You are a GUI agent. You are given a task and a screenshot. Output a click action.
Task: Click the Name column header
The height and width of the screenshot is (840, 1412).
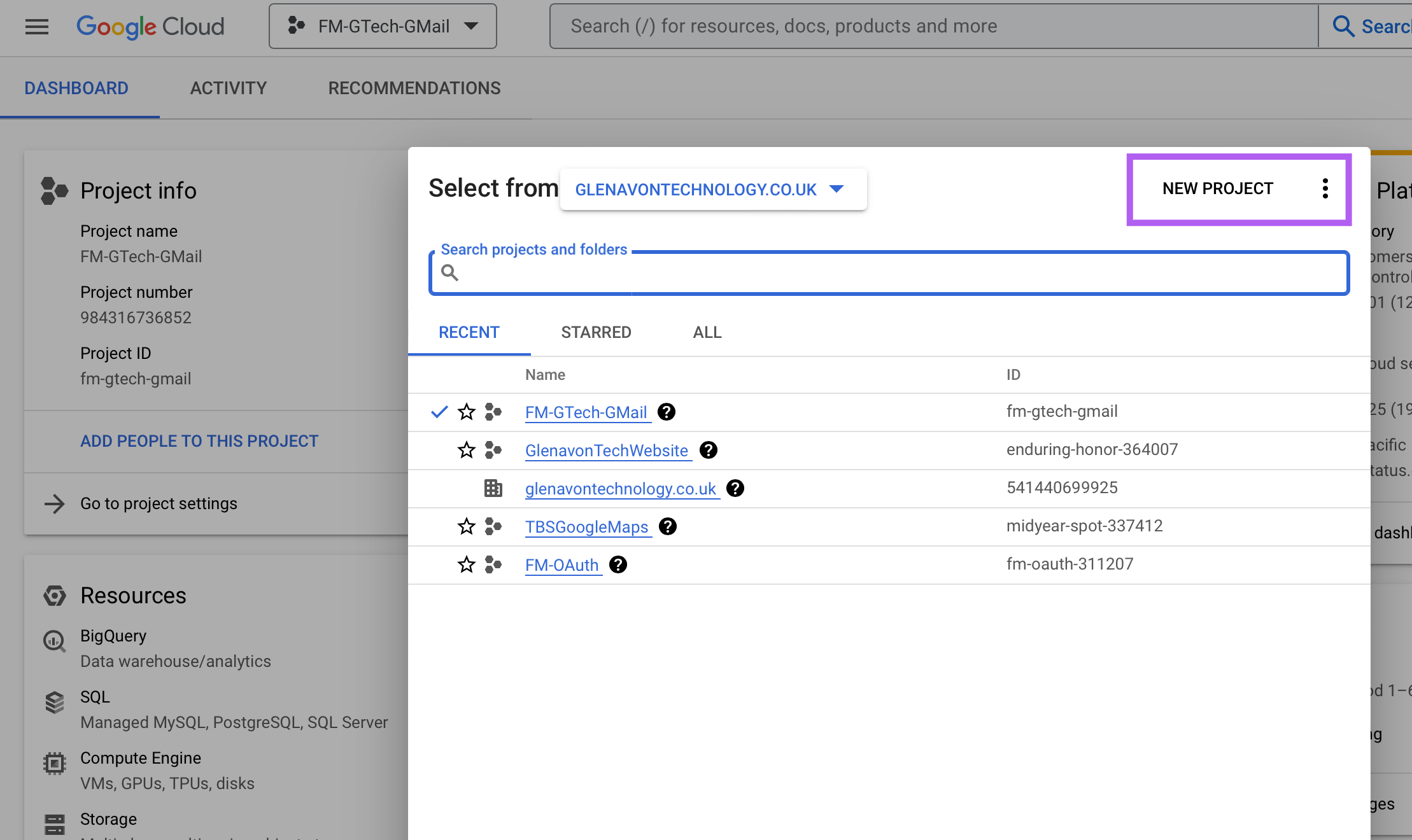point(545,375)
